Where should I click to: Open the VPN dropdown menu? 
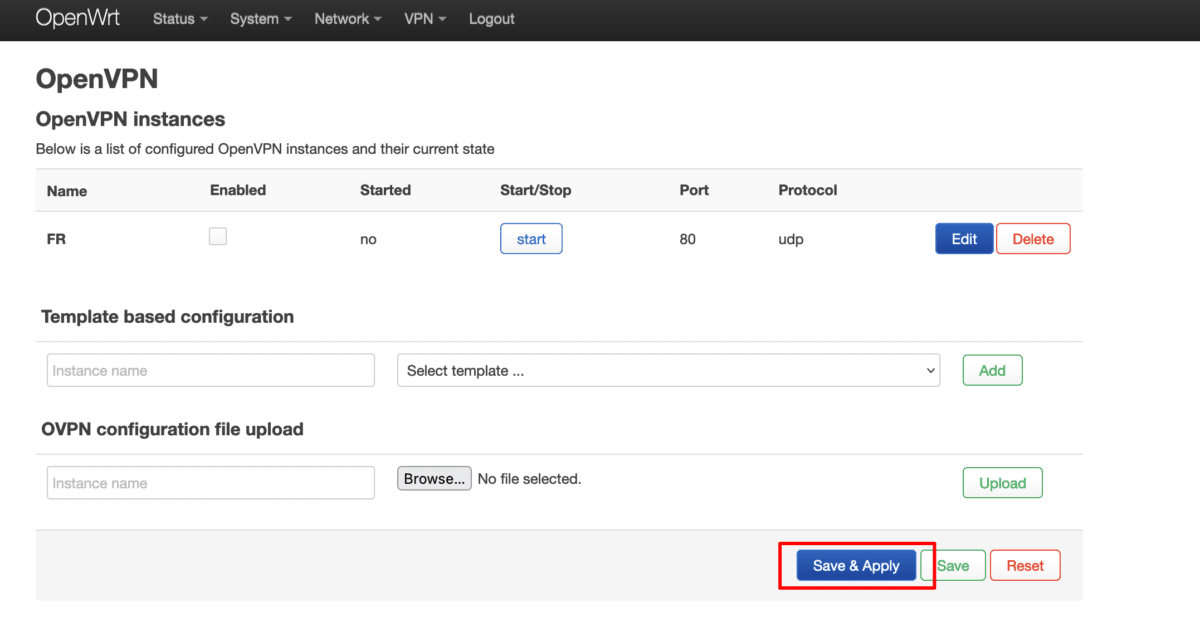(425, 19)
